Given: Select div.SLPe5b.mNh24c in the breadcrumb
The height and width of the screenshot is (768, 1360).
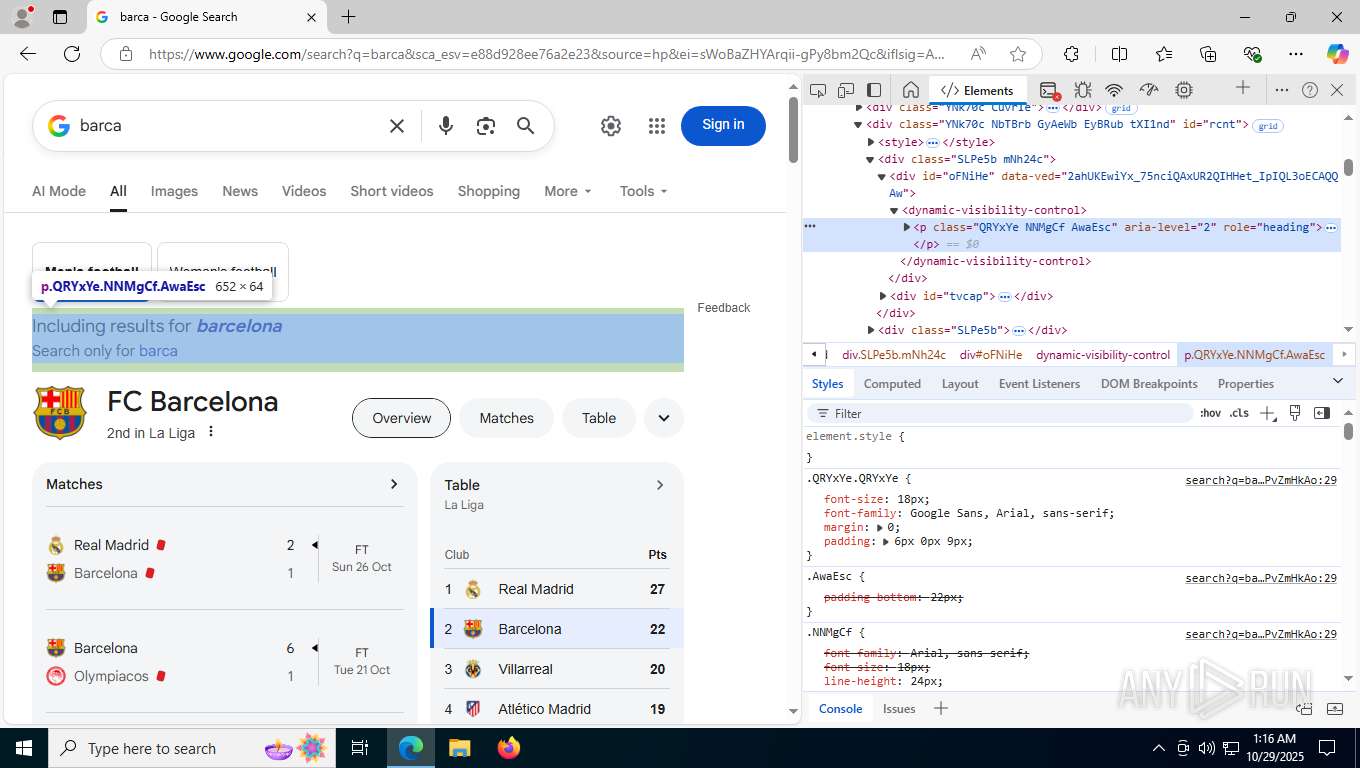Looking at the screenshot, I should click(x=894, y=354).
